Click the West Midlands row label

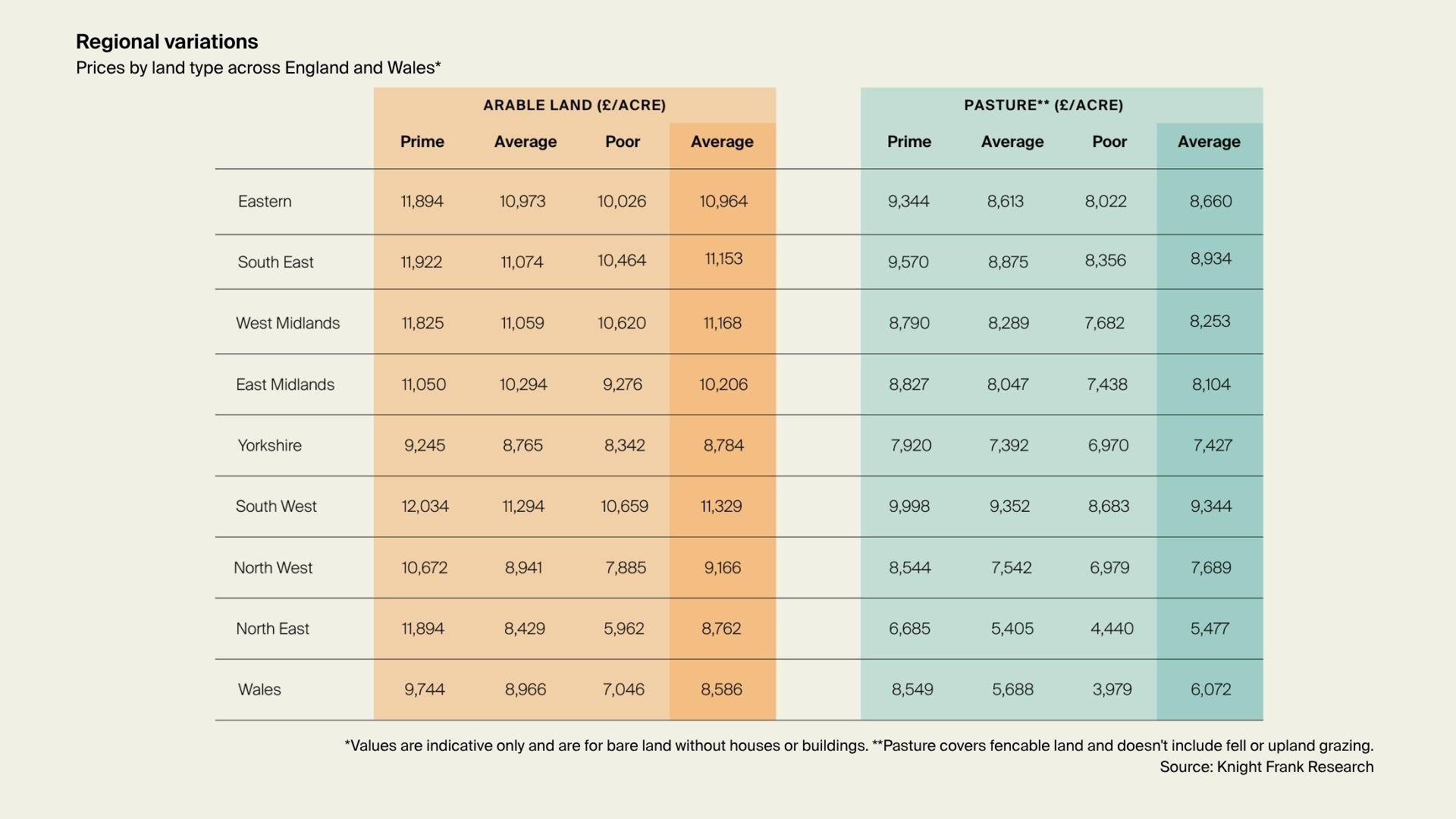coord(287,323)
